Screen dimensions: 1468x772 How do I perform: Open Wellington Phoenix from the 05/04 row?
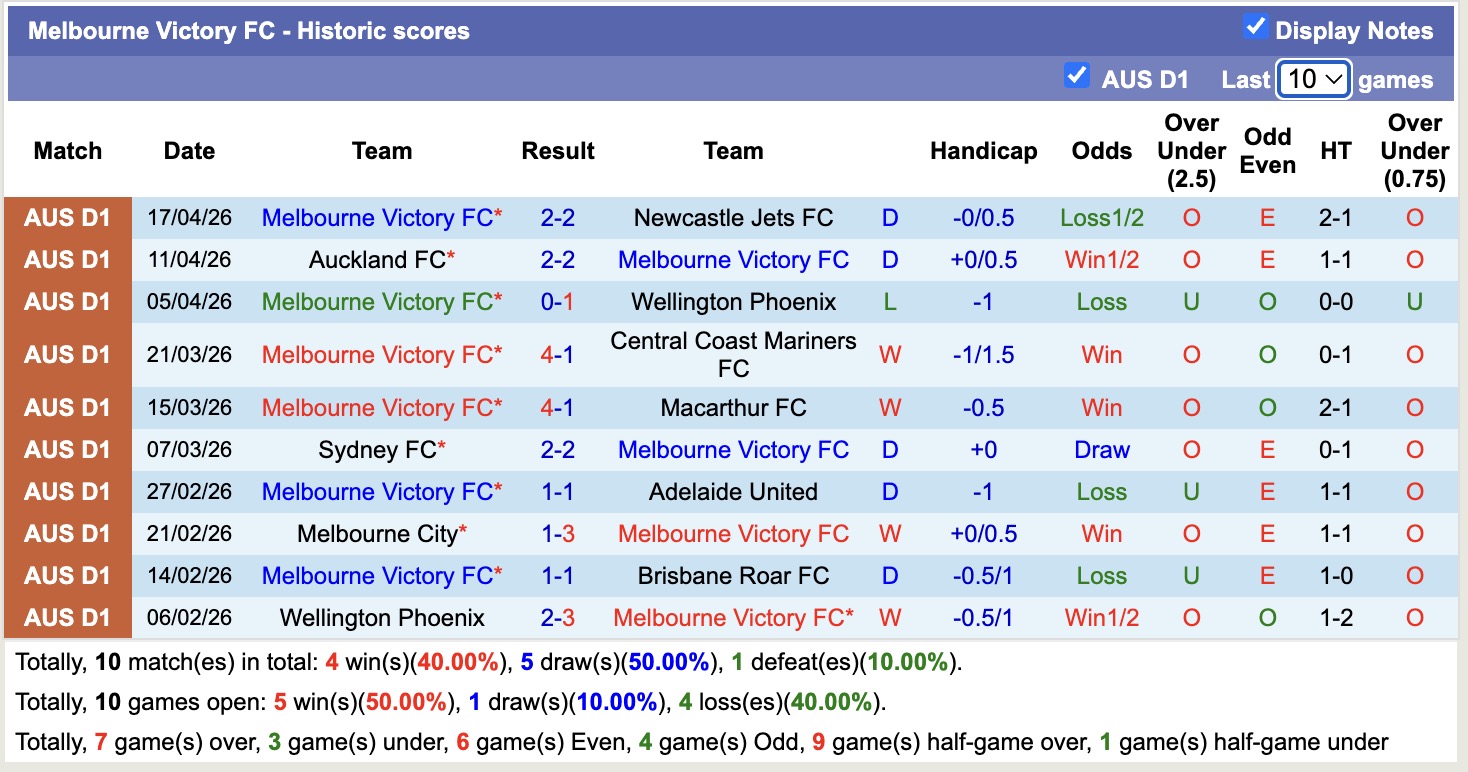coord(733,301)
